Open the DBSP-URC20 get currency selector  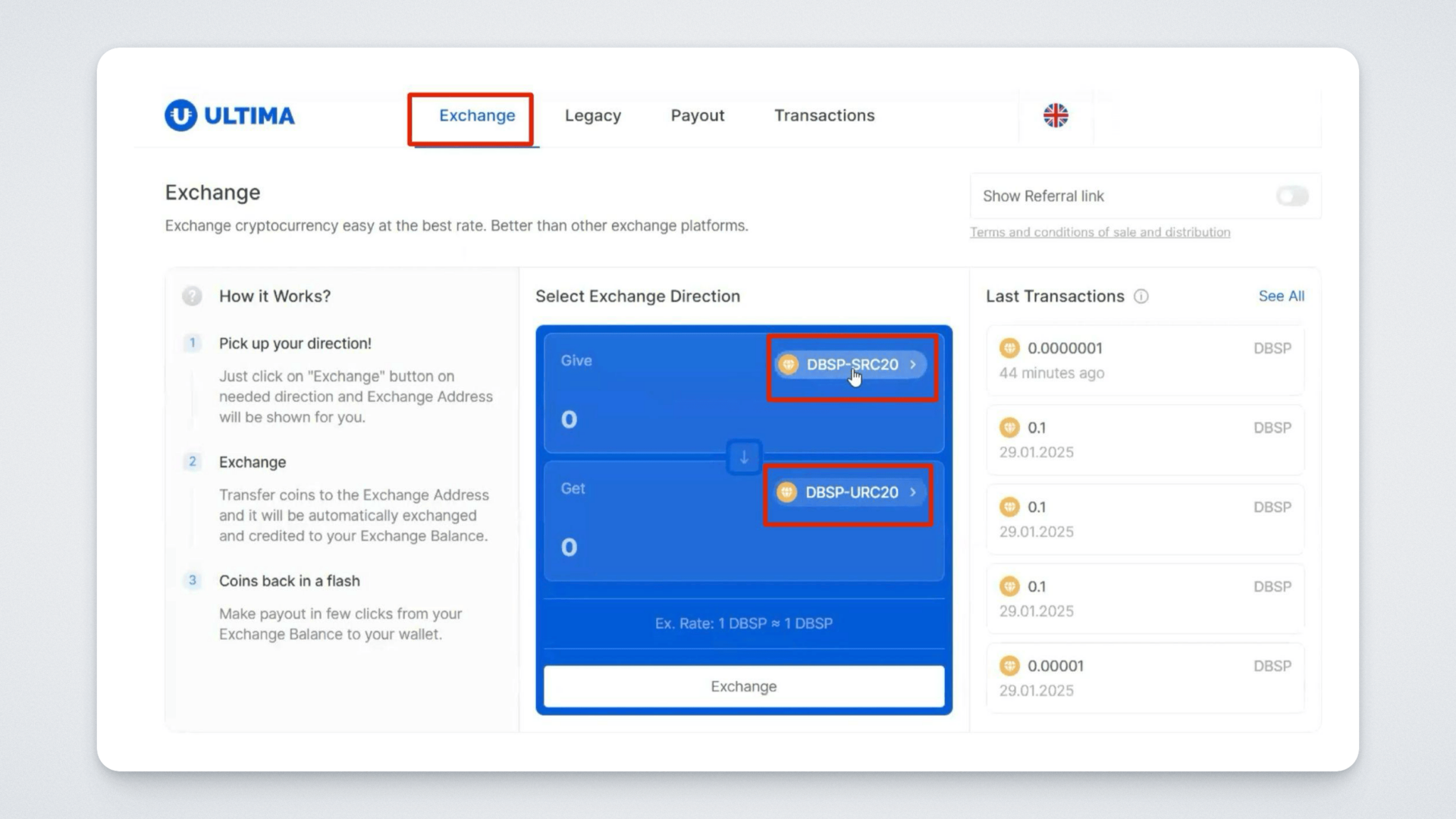851,493
